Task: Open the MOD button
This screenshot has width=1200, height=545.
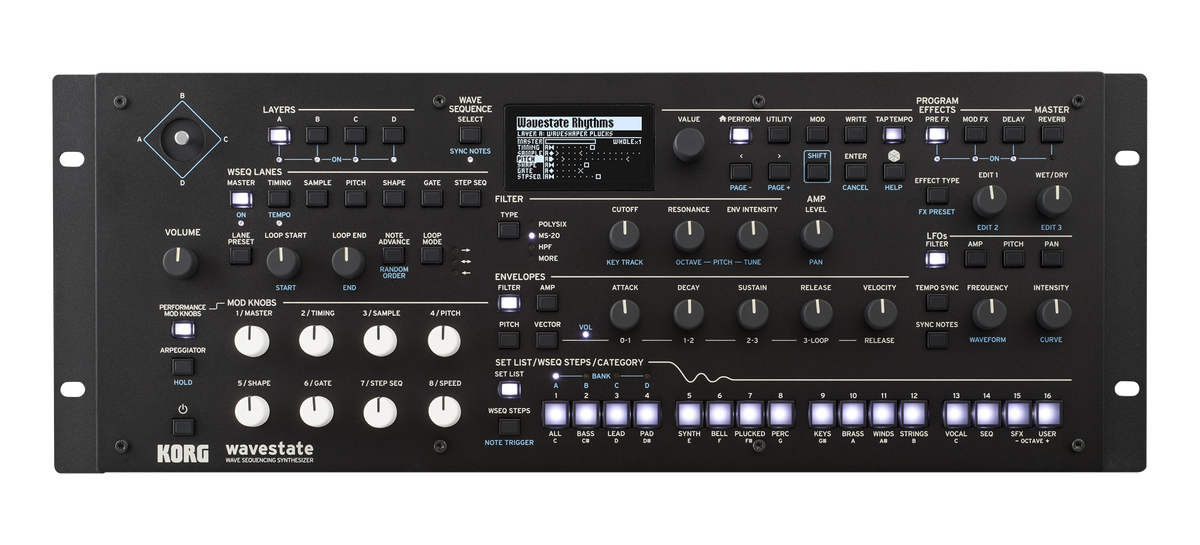Action: click(x=817, y=136)
